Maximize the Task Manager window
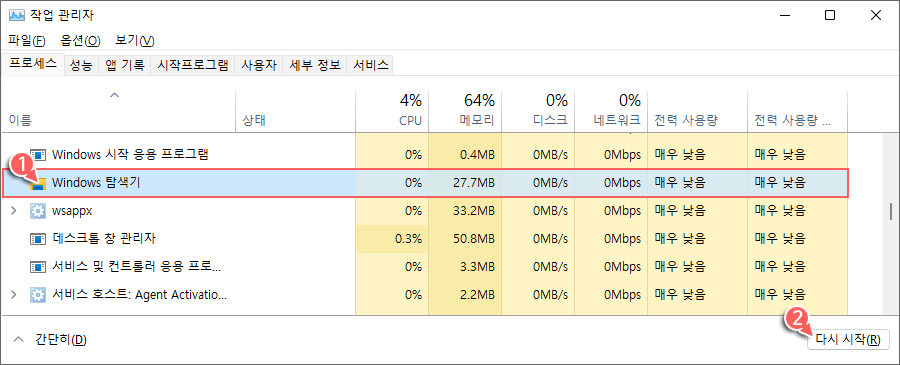The height and width of the screenshot is (365, 900). [830, 15]
